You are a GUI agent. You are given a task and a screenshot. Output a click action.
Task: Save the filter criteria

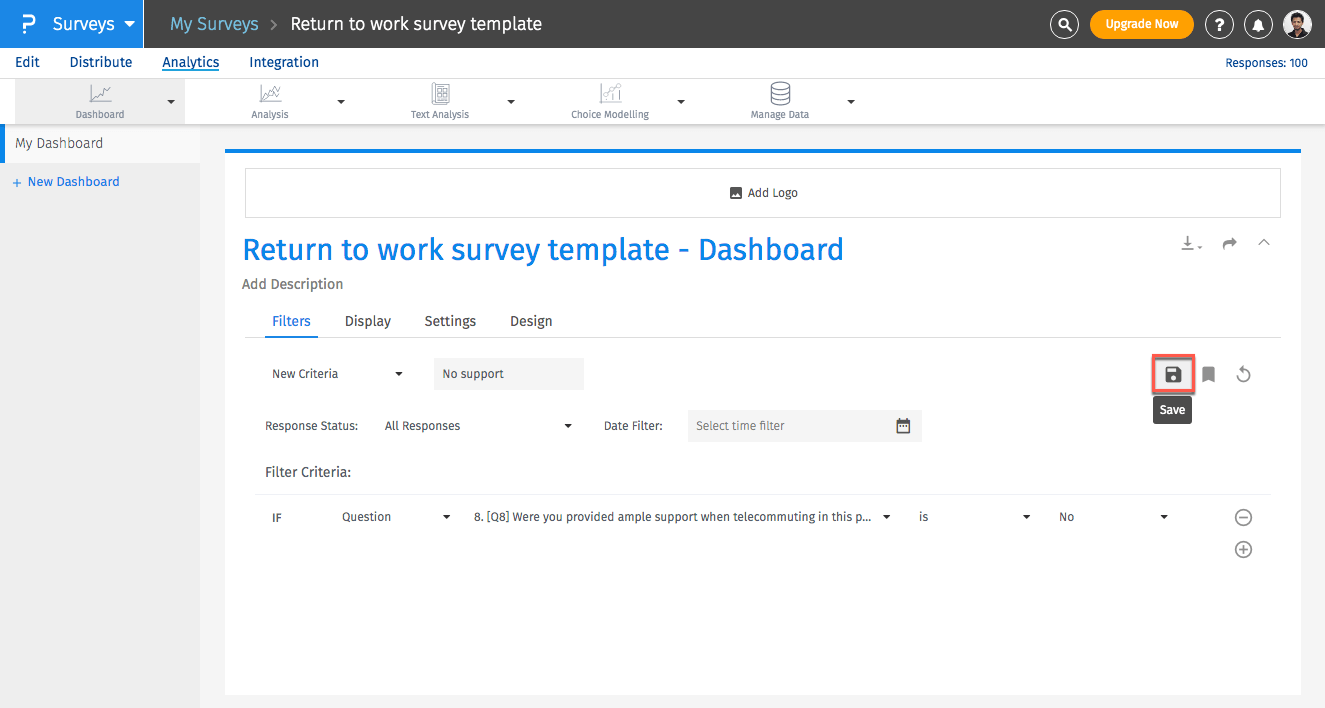click(1172, 373)
